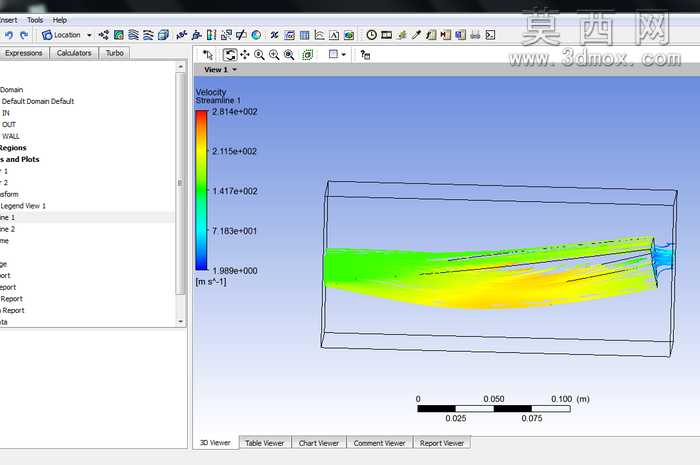Select Legend View 1 in the tree
Image resolution: width=700 pixels, height=465 pixels.
coord(23,206)
